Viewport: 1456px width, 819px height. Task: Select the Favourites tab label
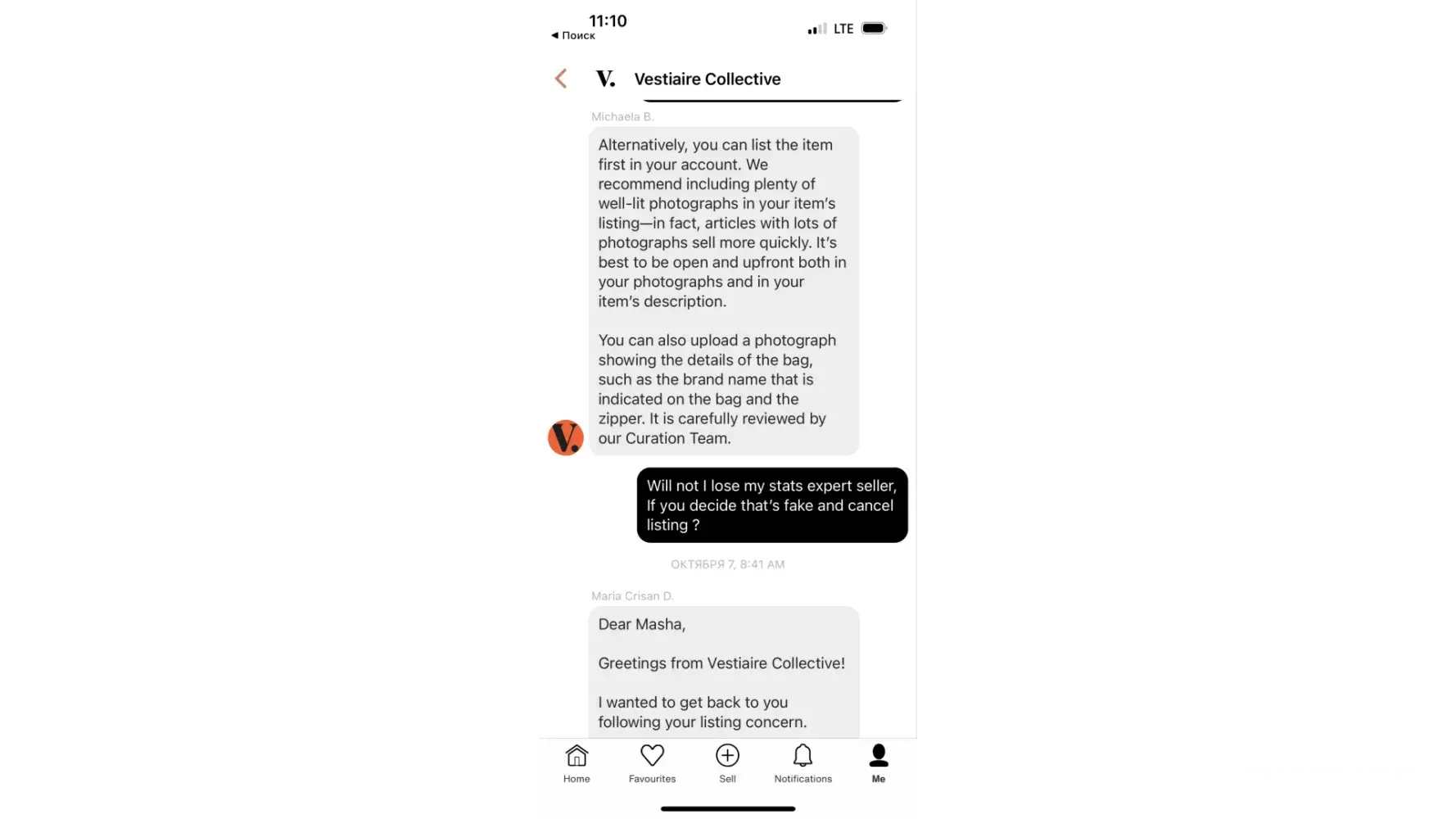click(x=652, y=779)
